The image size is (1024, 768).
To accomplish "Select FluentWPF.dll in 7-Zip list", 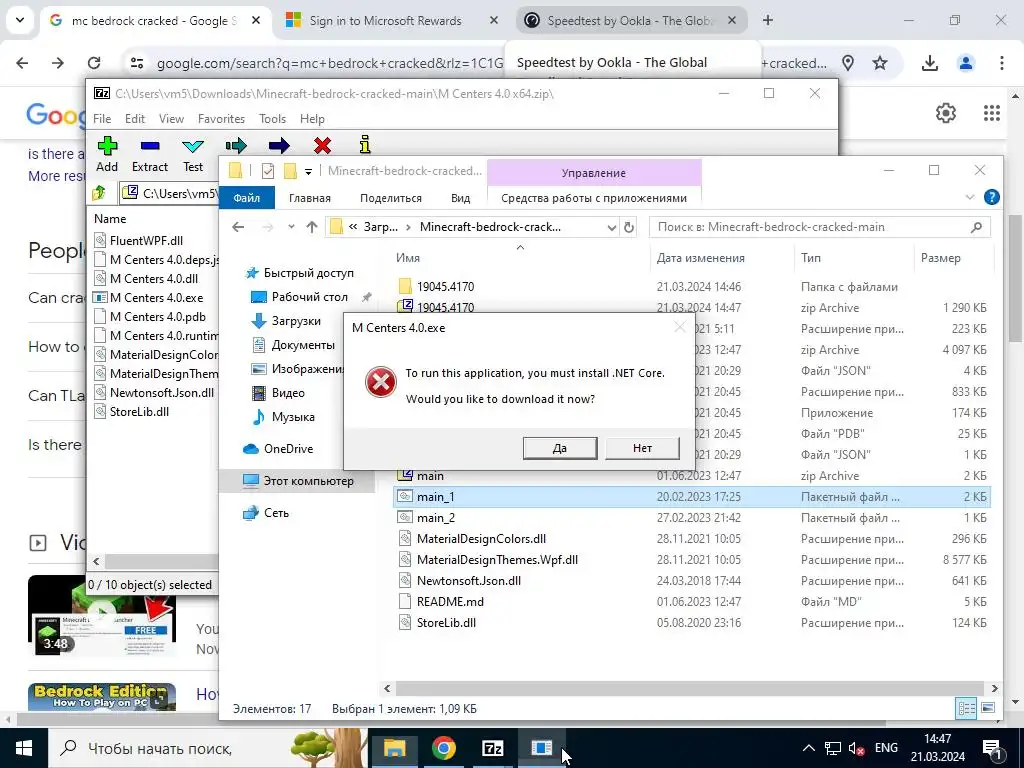I will [x=146, y=240].
